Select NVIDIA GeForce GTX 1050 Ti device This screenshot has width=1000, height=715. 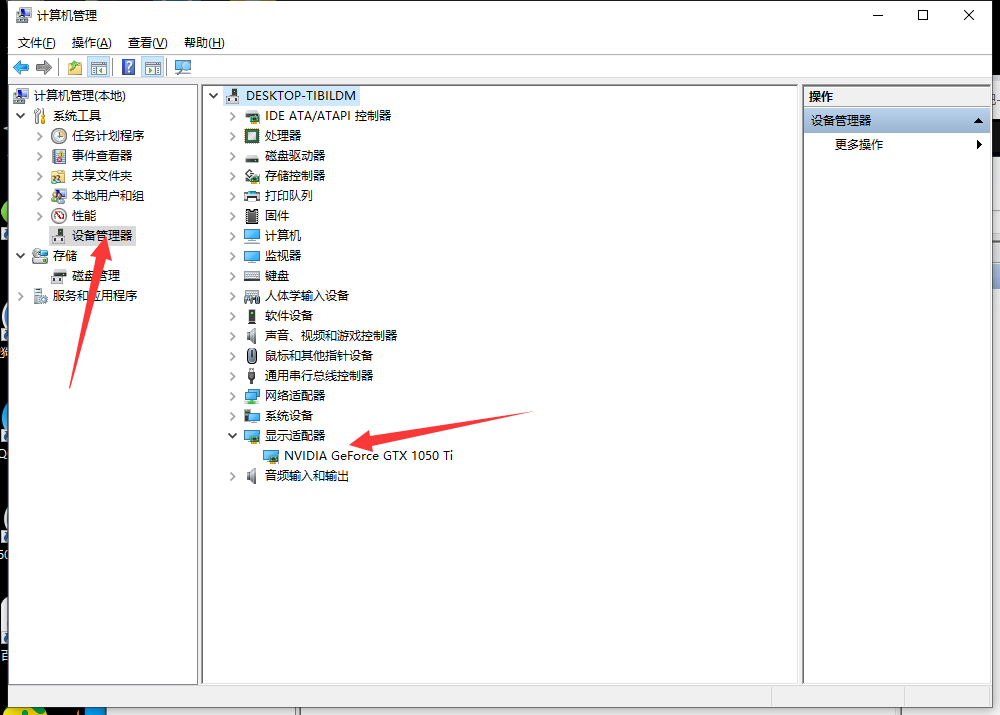click(368, 455)
